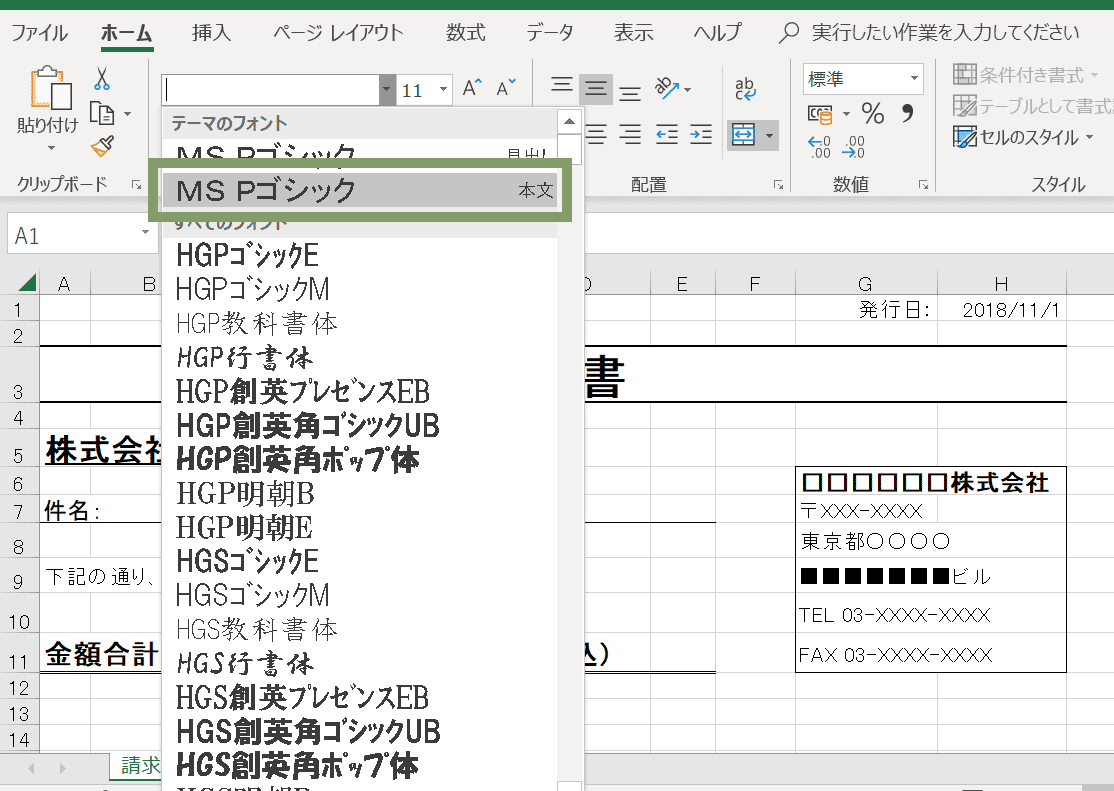Apply the percent style icon
This screenshot has height=791, width=1114.
pos(873,114)
